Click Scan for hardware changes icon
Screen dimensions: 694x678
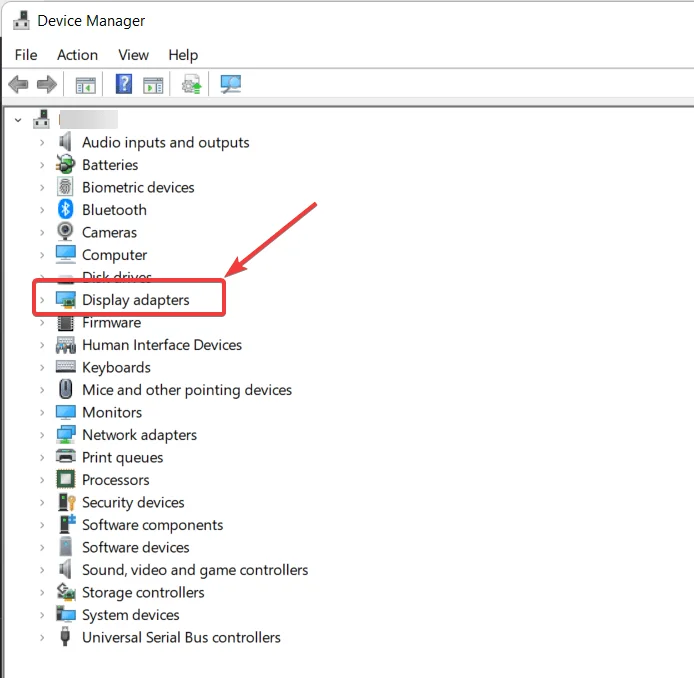pos(231,84)
